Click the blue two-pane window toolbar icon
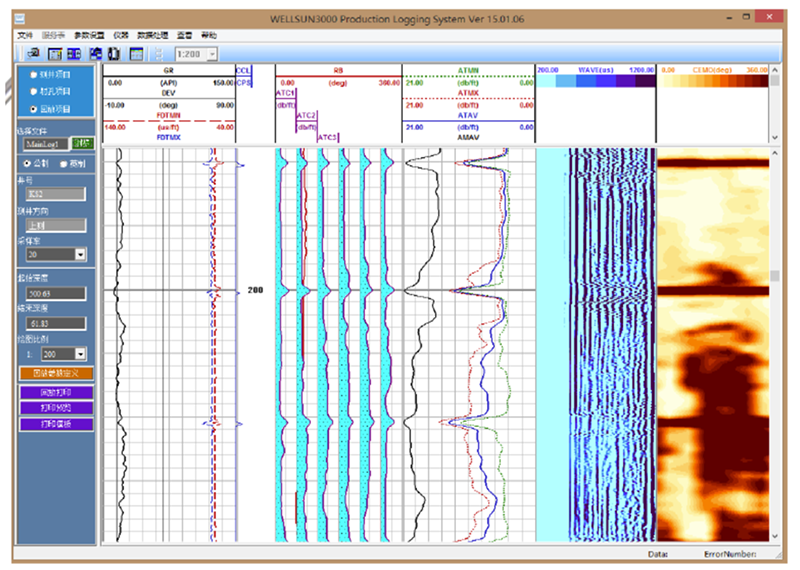 (74, 54)
